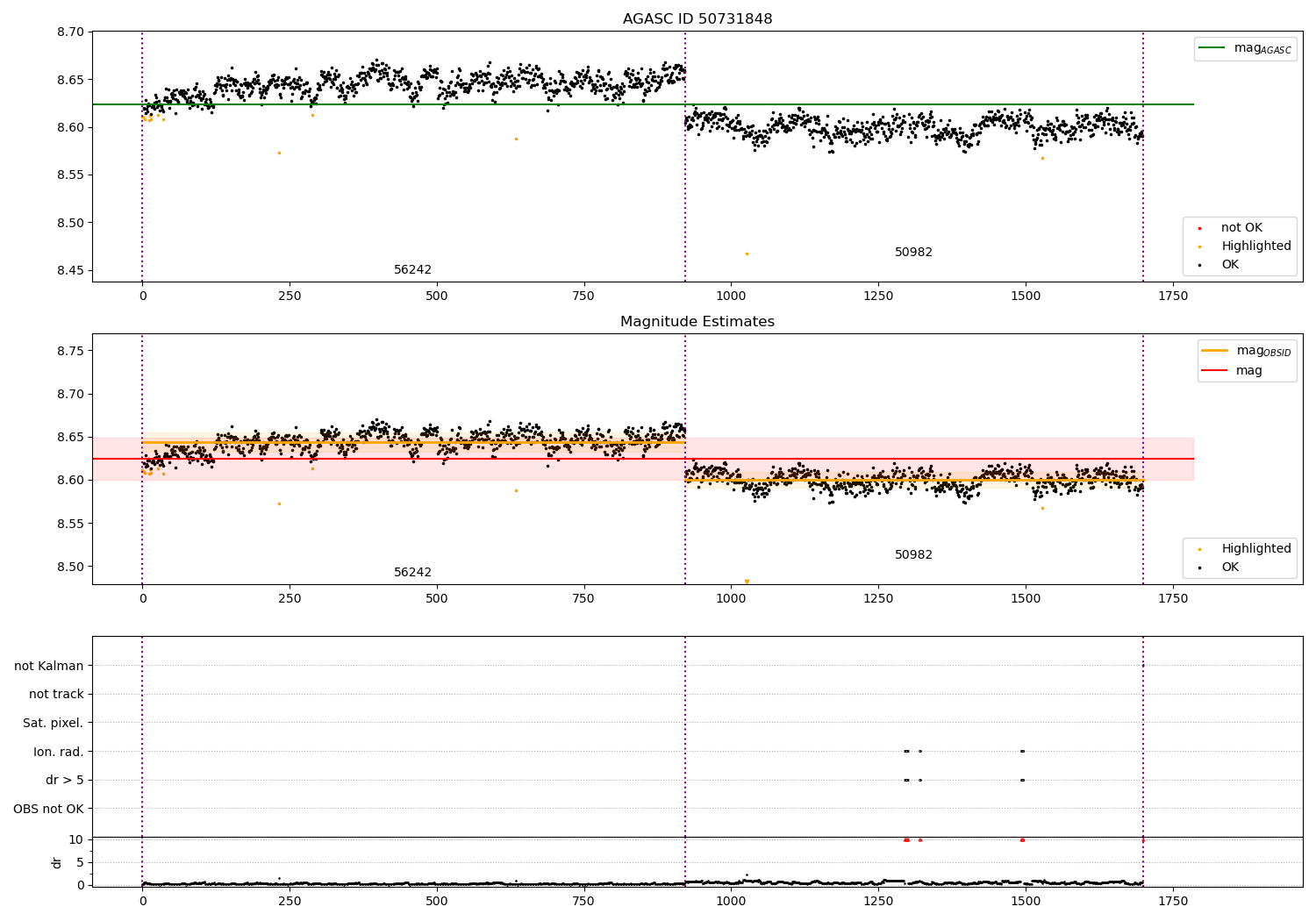
Task: Click the '50982' OBSID label in middle plot
Action: click(913, 555)
